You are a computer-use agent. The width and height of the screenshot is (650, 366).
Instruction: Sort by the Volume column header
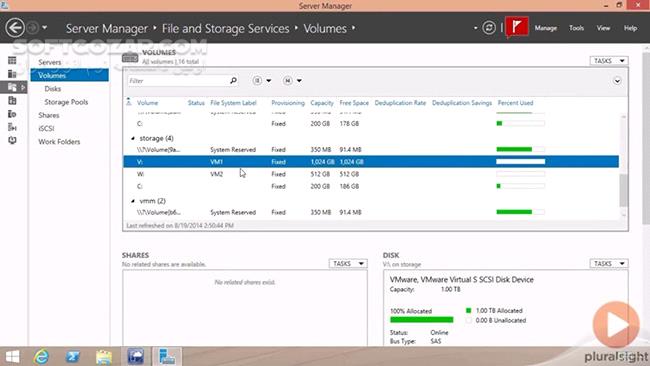[x=147, y=103]
